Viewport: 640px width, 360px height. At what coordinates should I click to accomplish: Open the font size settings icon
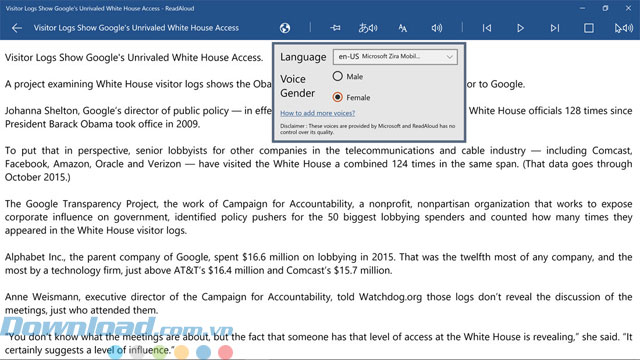402,28
